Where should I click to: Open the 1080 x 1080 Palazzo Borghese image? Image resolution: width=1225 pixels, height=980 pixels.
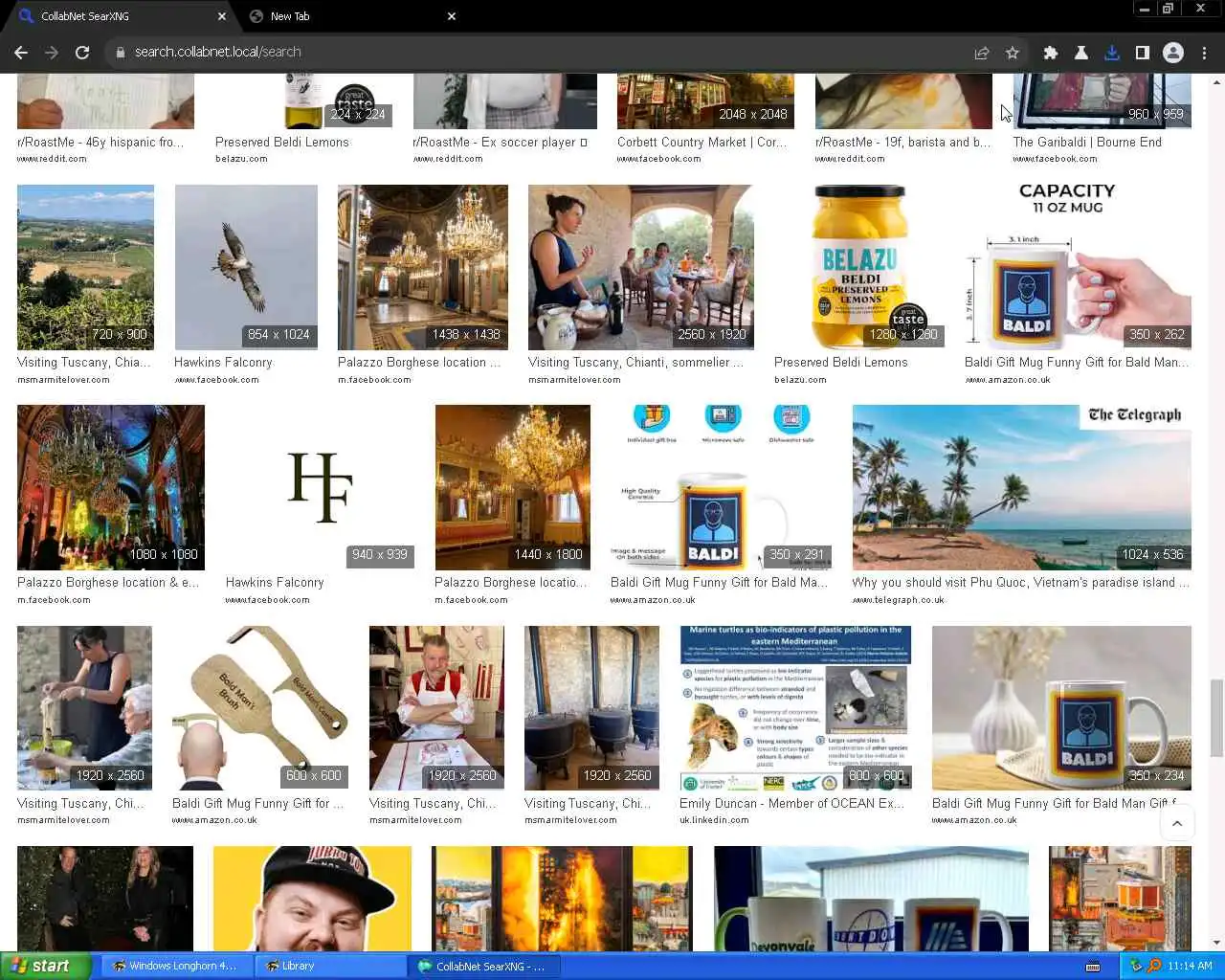[111, 487]
